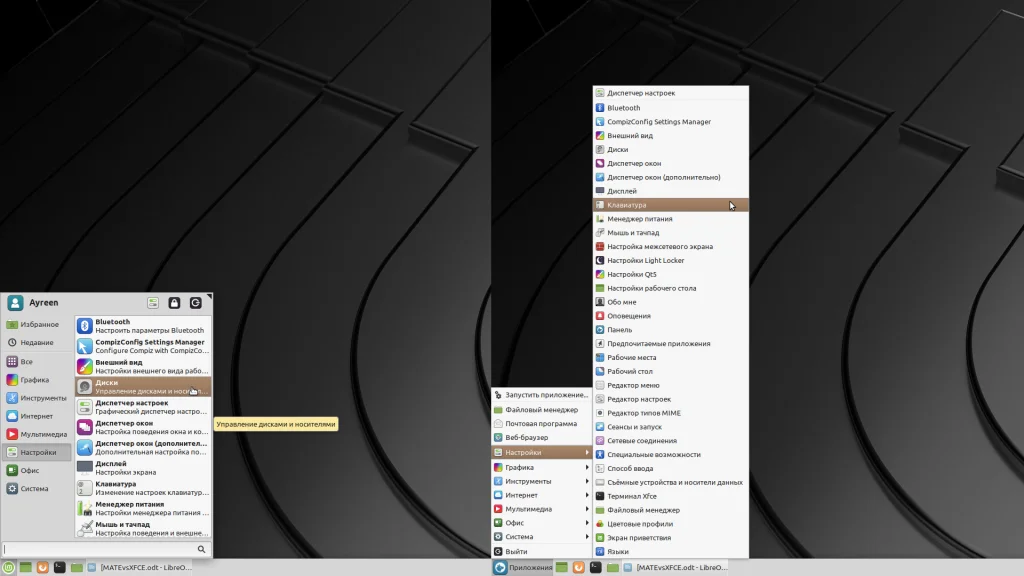Image resolution: width=1024 pixels, height=576 pixels.
Task: Open Диспетчер настроек at top of right submenu
Action: point(671,93)
